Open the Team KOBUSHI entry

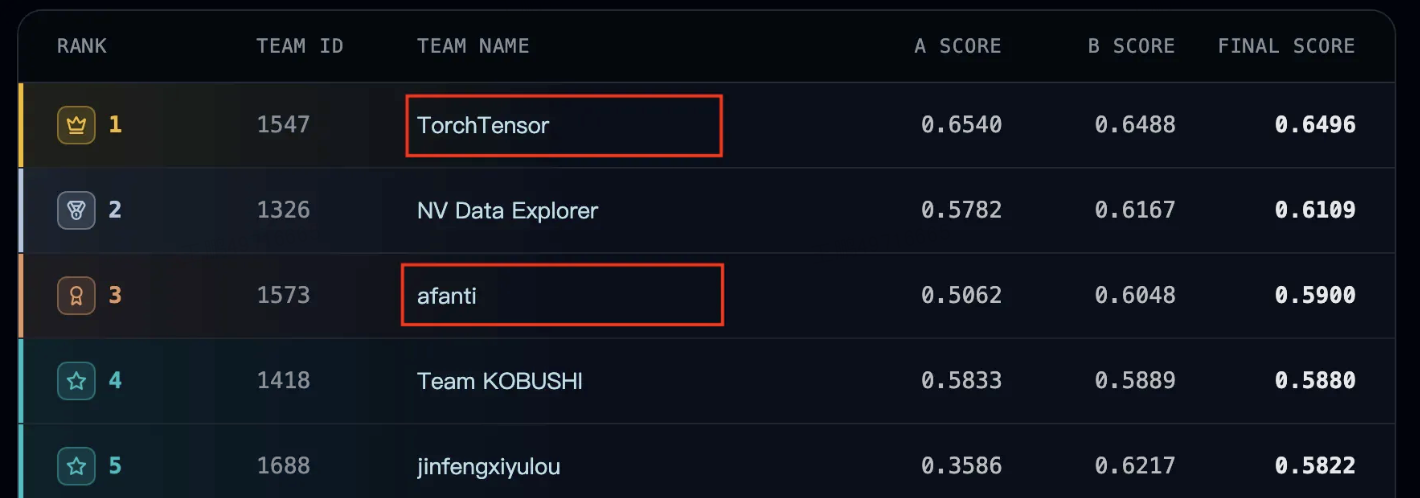coord(499,381)
